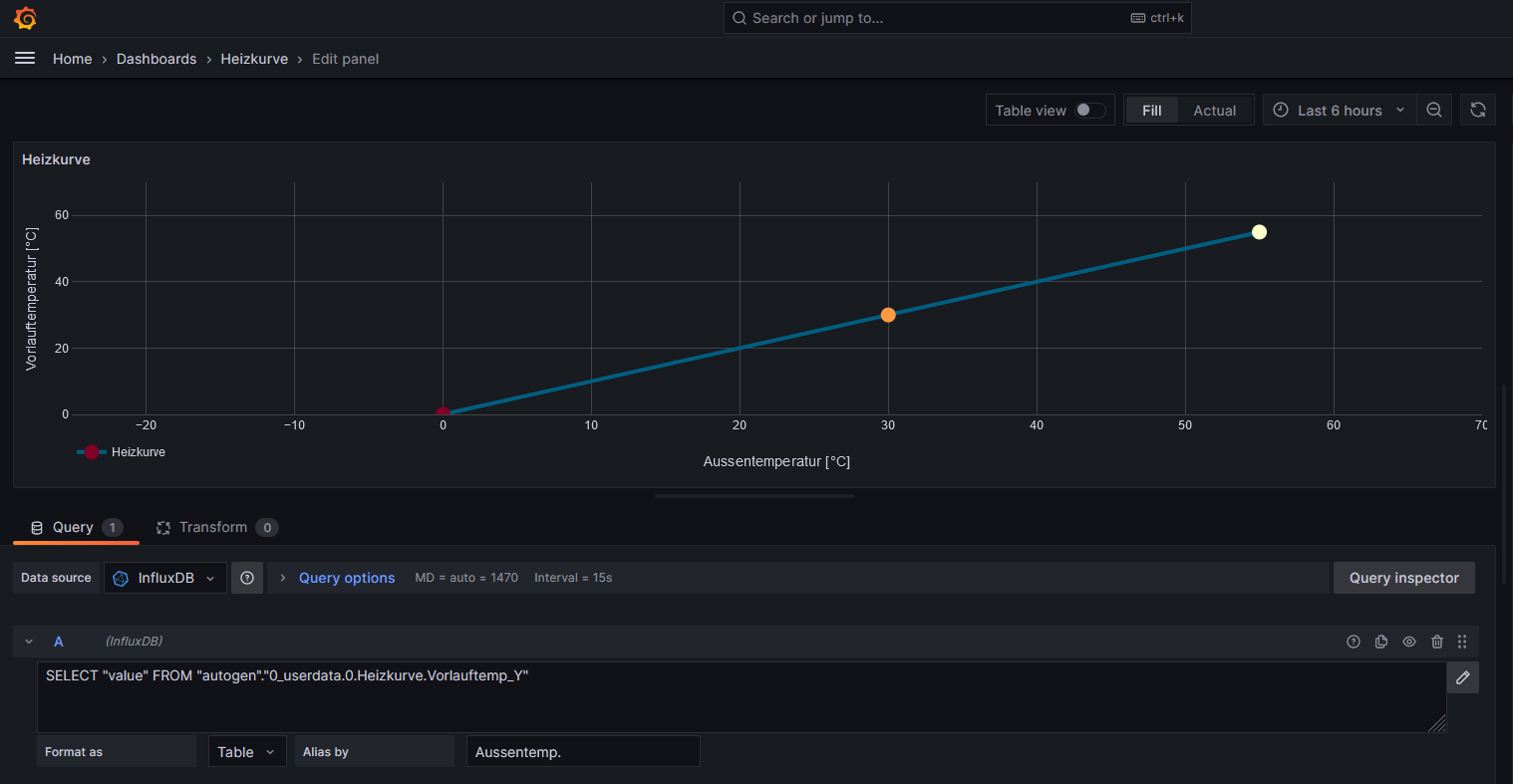Image resolution: width=1513 pixels, height=784 pixels.
Task: Toggle query editor mode with pencil icon
Action: click(x=1463, y=677)
